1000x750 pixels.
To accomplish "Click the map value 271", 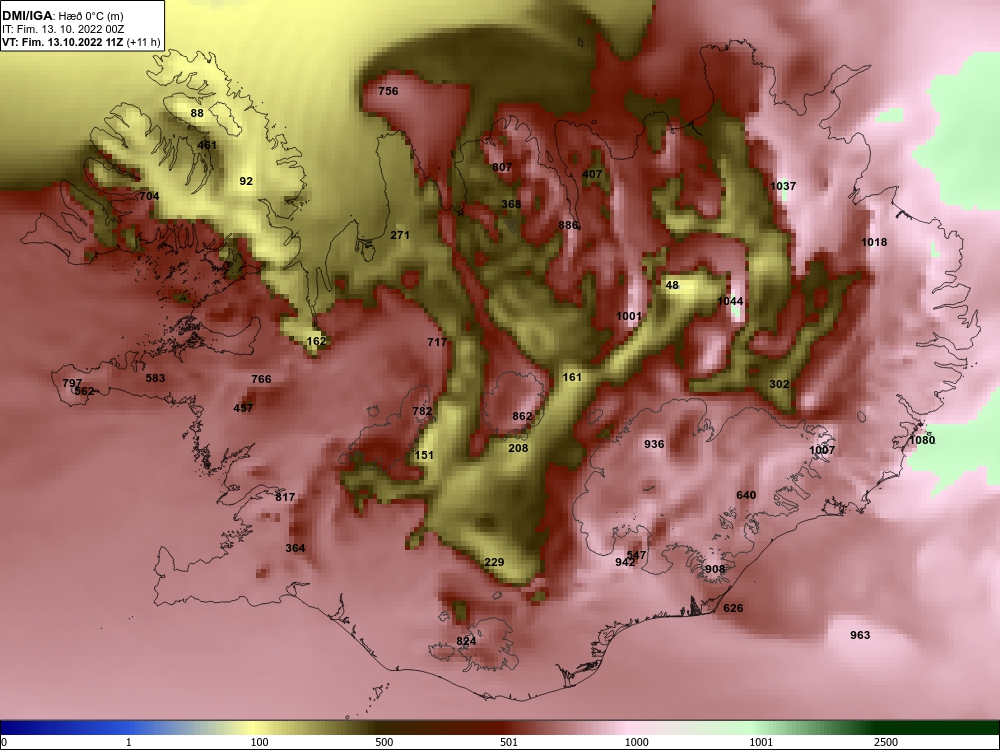I will (x=400, y=235).
